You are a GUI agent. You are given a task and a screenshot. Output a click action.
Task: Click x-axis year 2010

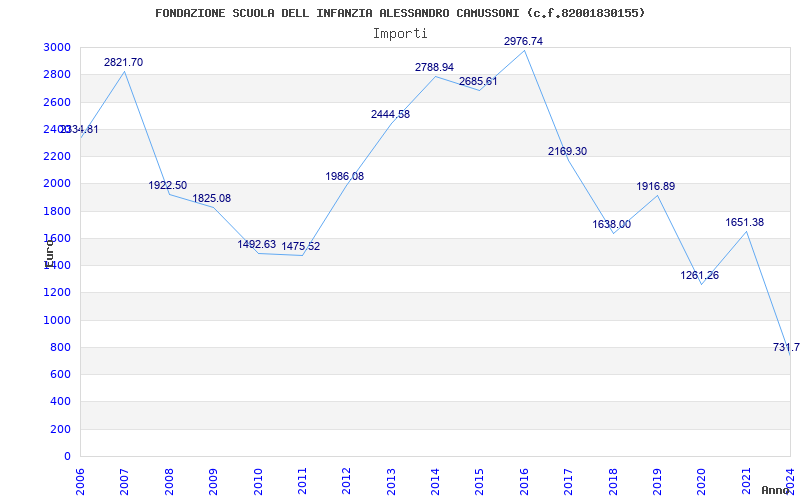(x=258, y=481)
